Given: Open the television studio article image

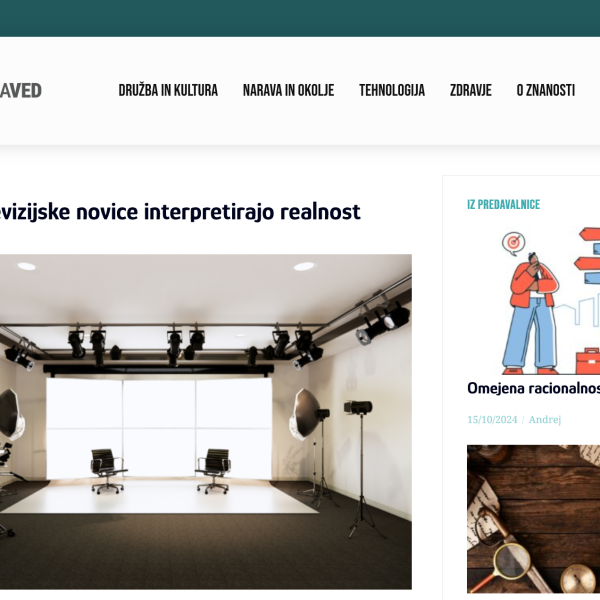Looking at the screenshot, I should (x=206, y=422).
